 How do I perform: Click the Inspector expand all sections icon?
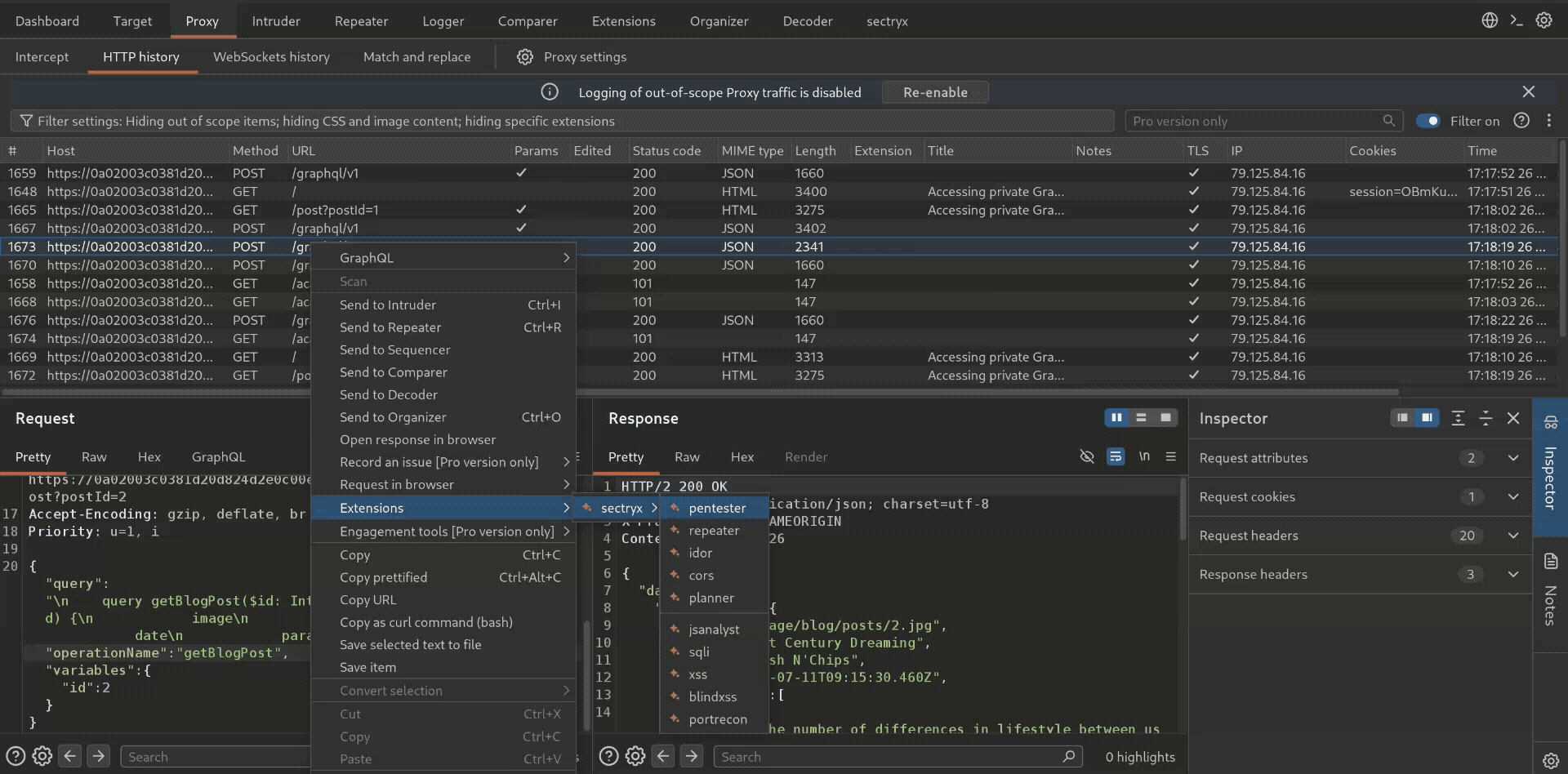(x=1459, y=418)
